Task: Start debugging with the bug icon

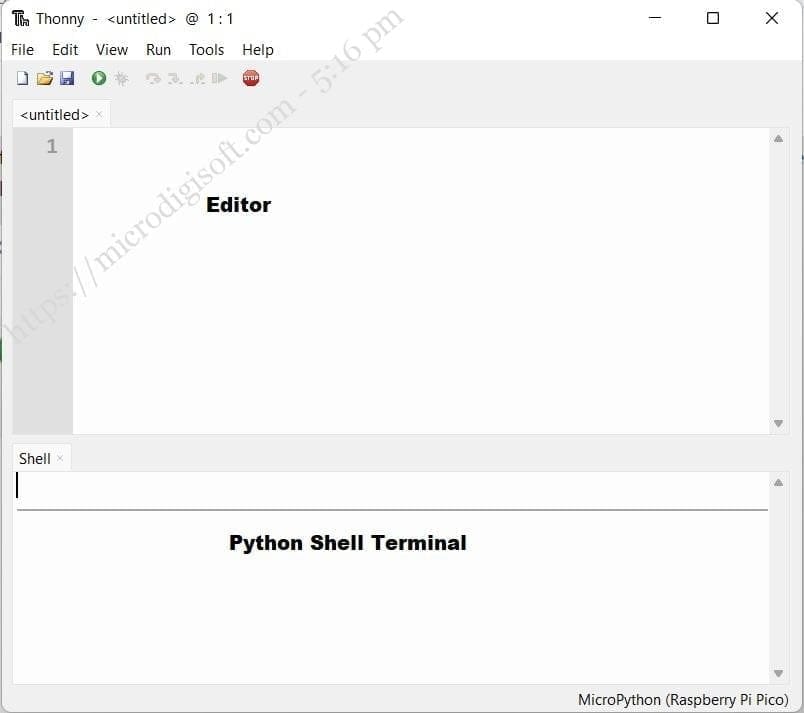Action: 122,77
